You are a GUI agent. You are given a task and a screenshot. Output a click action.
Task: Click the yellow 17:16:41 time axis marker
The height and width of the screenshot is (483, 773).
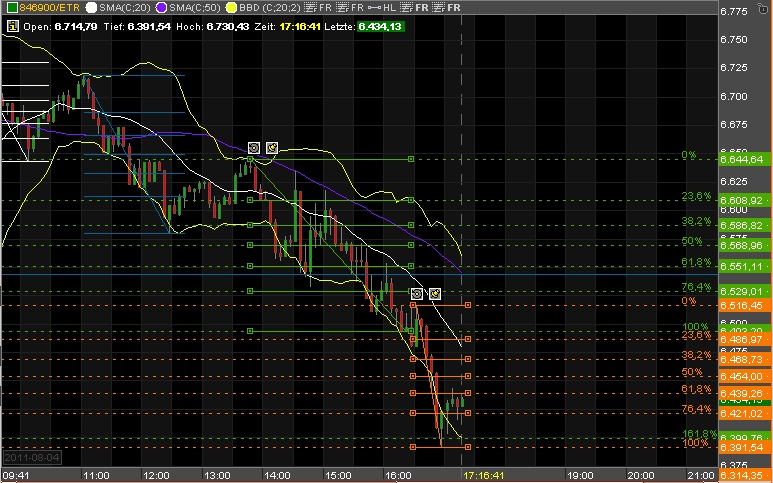click(x=484, y=476)
